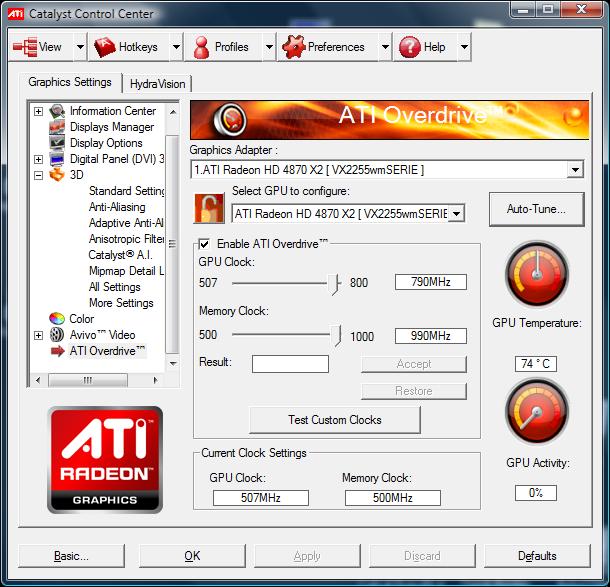Click the Memory Clock slider handle

coord(336,336)
